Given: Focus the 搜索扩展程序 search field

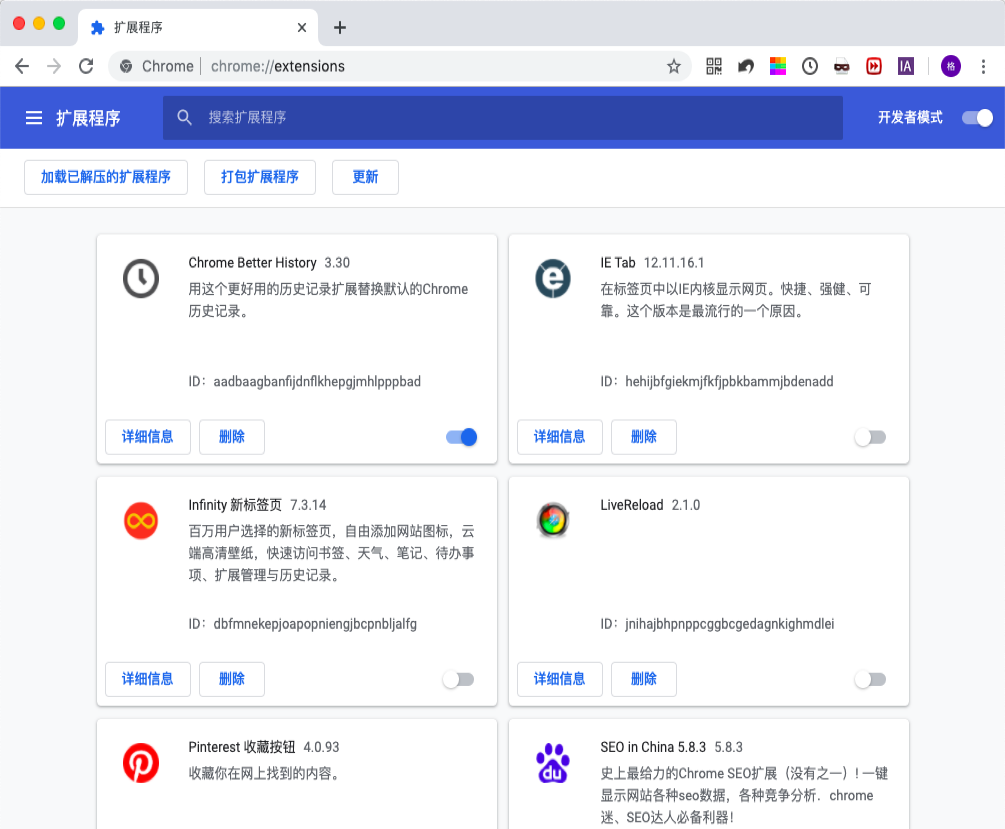Looking at the screenshot, I should (503, 118).
